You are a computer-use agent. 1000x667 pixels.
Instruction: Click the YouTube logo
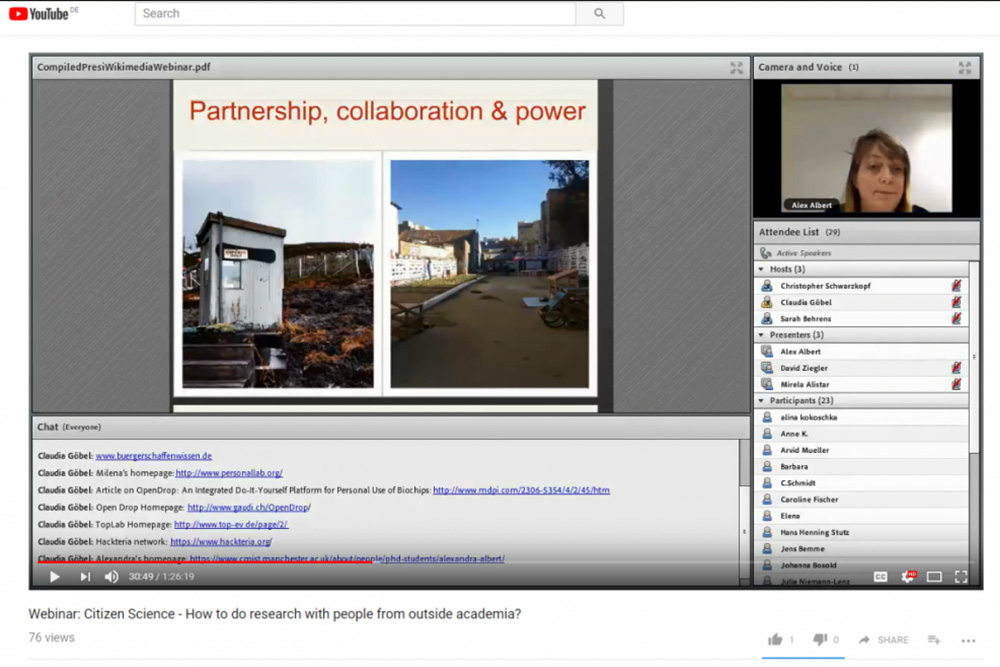(x=39, y=13)
